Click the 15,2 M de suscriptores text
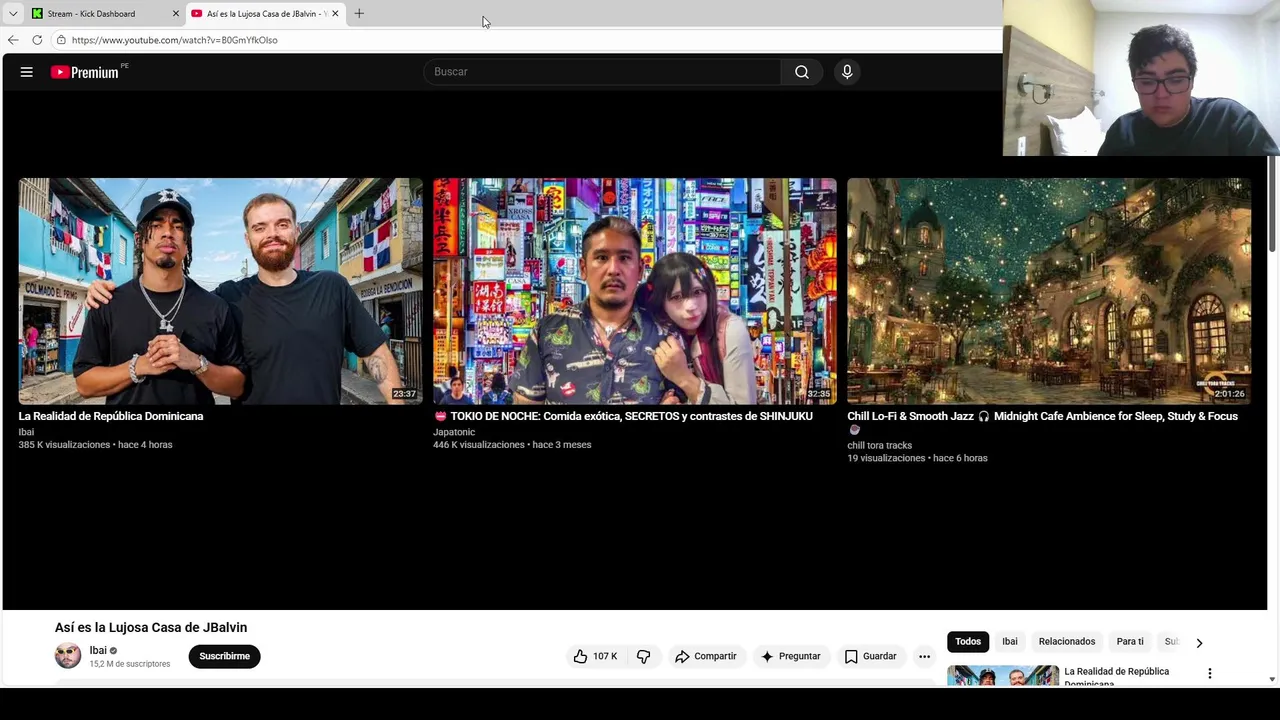This screenshot has width=1280, height=720. coord(130,664)
